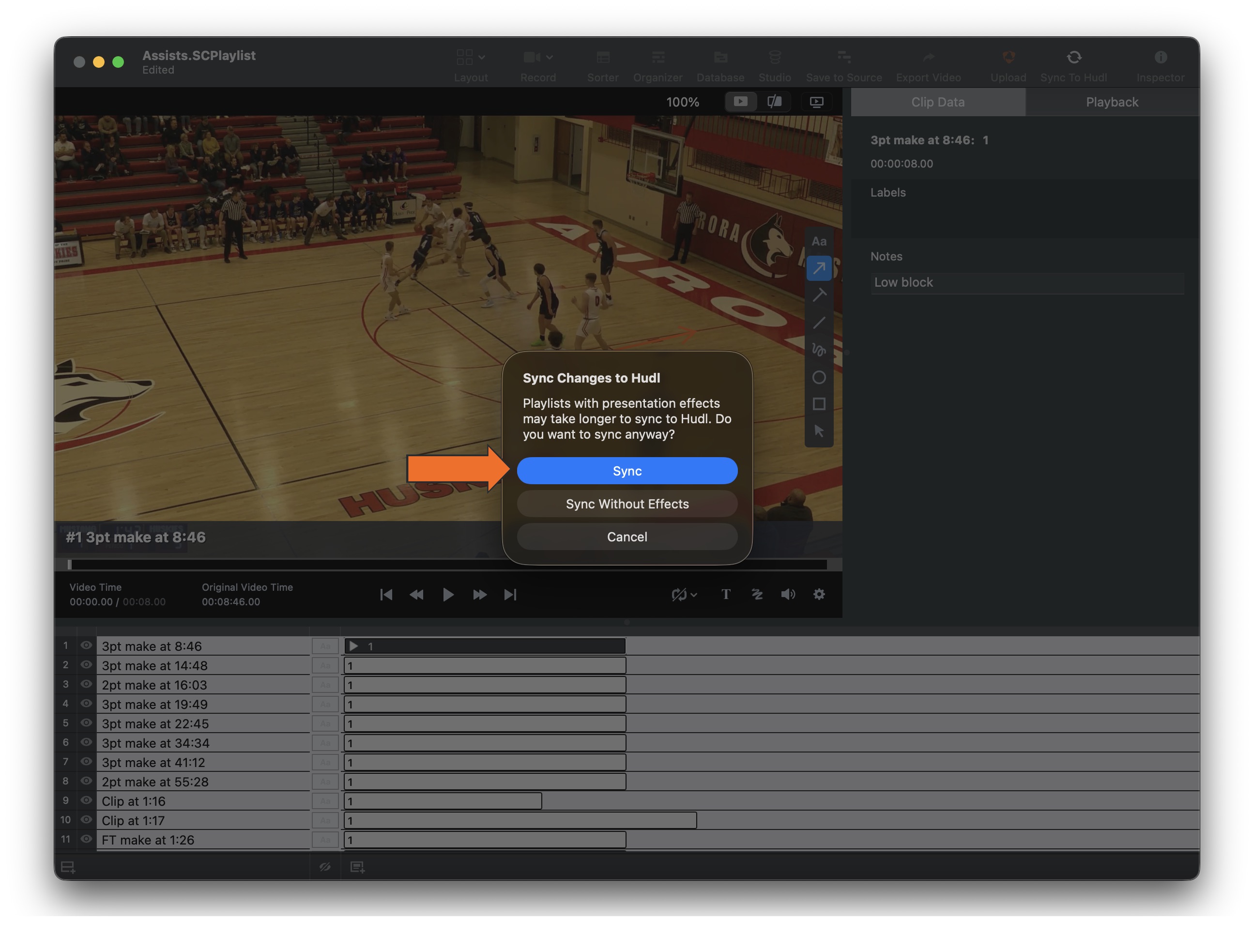Open the Organizer from toolbar
Viewport: 1254px width, 952px height.
658,66
